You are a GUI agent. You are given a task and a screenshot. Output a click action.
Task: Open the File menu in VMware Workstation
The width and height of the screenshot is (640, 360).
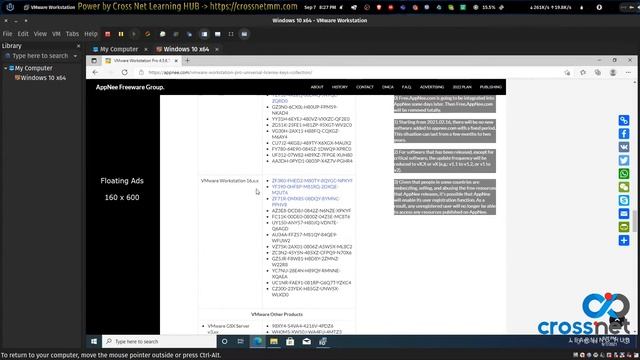[x=7, y=34]
